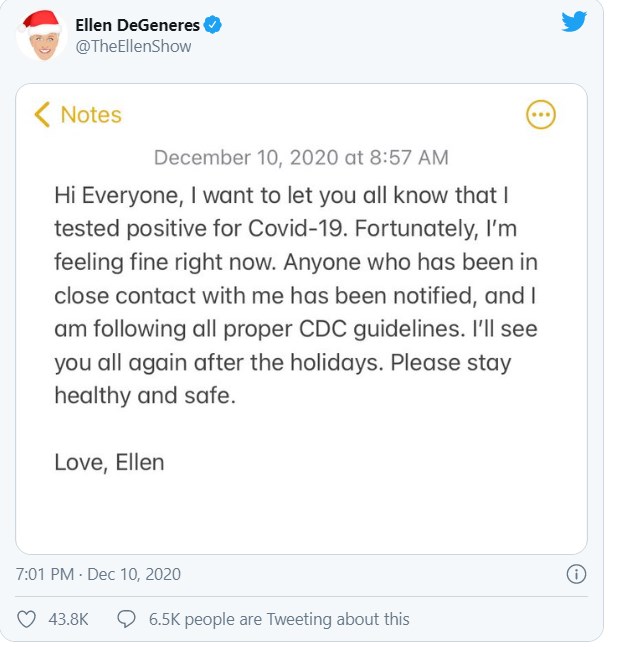Open 6.5K people are Tweeting about this

click(279, 619)
